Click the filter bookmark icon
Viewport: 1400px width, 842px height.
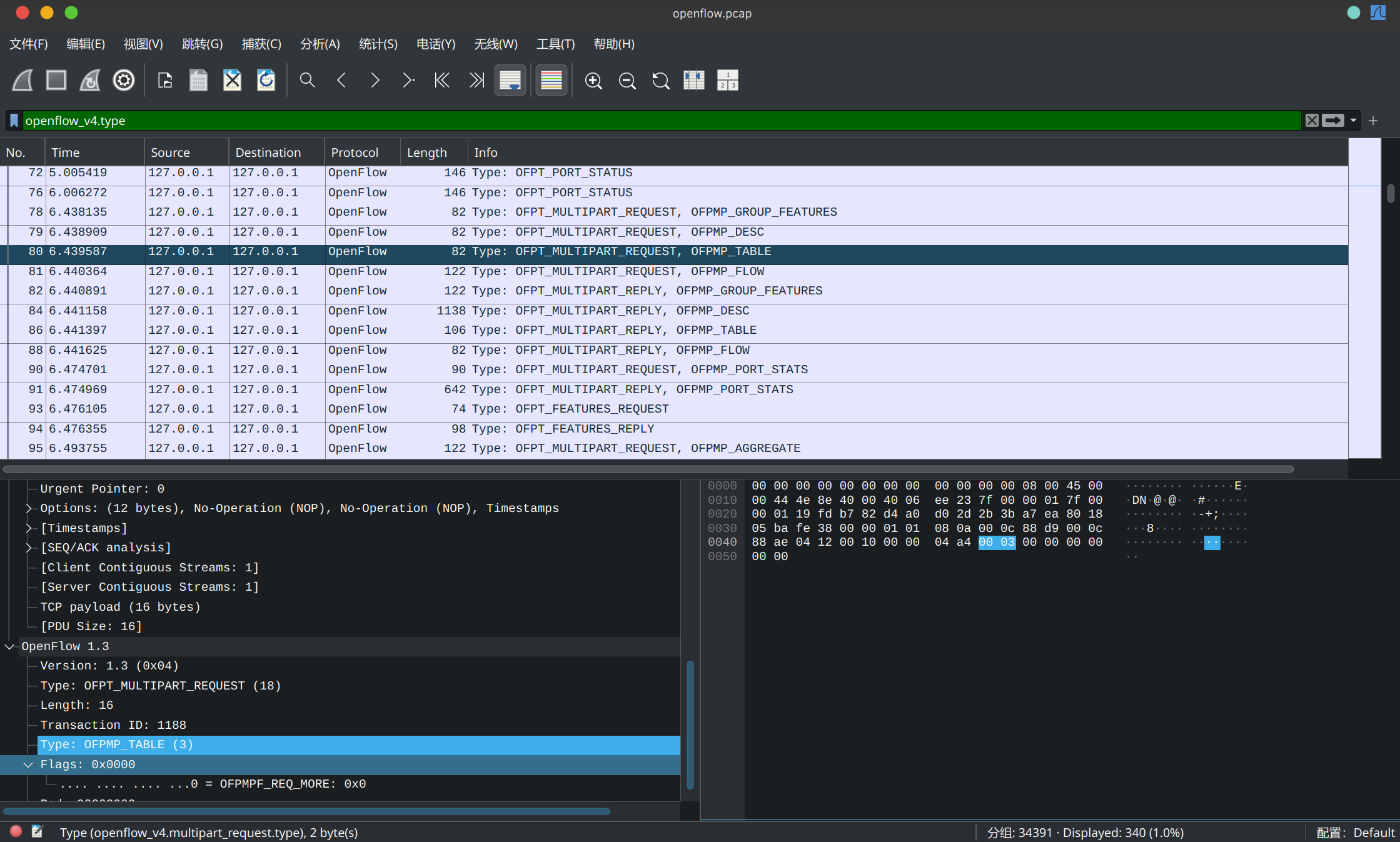click(x=14, y=121)
